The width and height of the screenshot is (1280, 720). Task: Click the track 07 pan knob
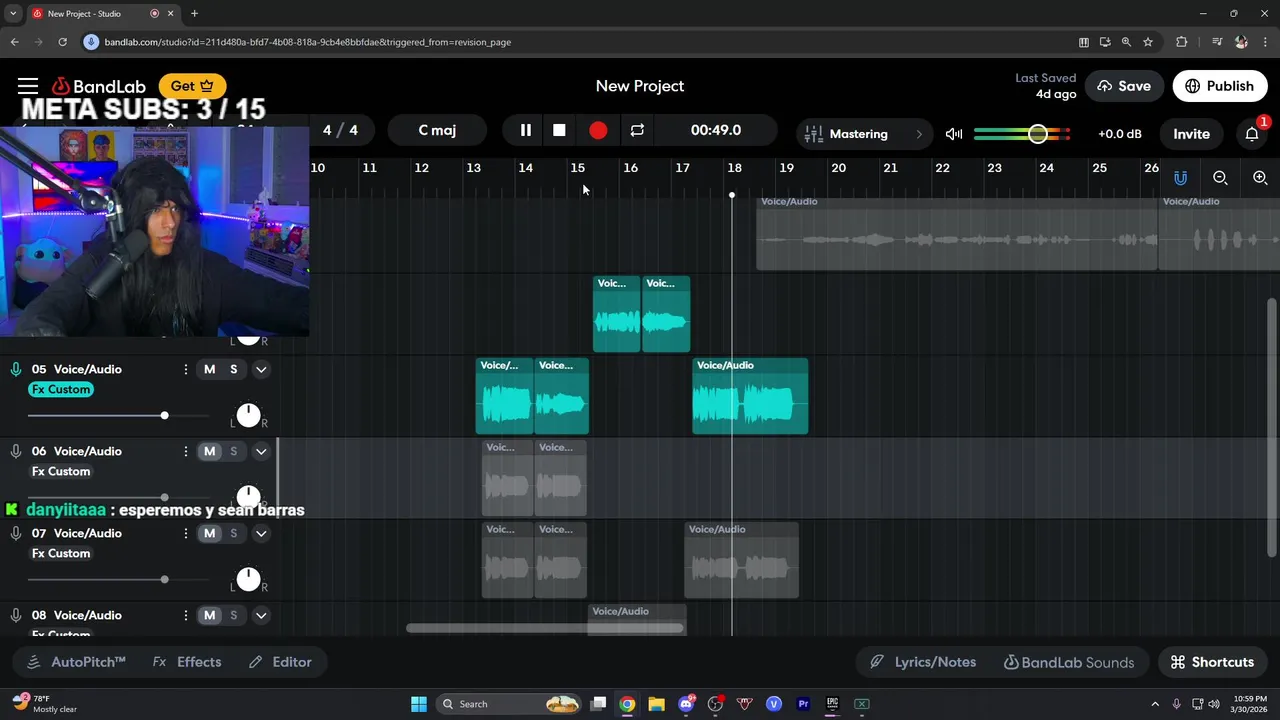[248, 579]
